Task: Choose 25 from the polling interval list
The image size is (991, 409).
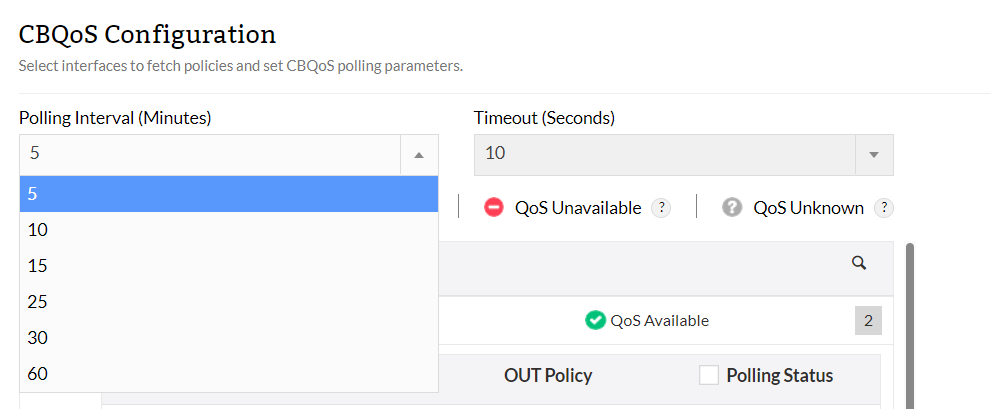Action: point(229,302)
